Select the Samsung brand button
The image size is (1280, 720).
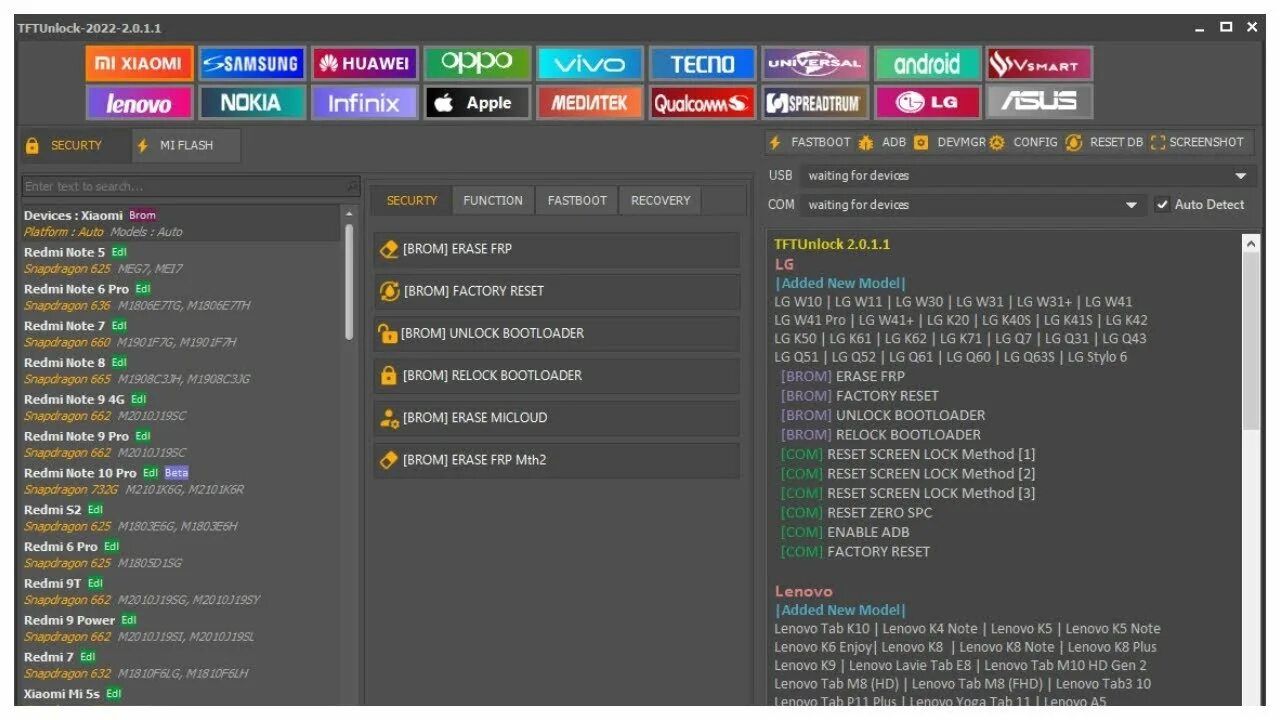[251, 64]
